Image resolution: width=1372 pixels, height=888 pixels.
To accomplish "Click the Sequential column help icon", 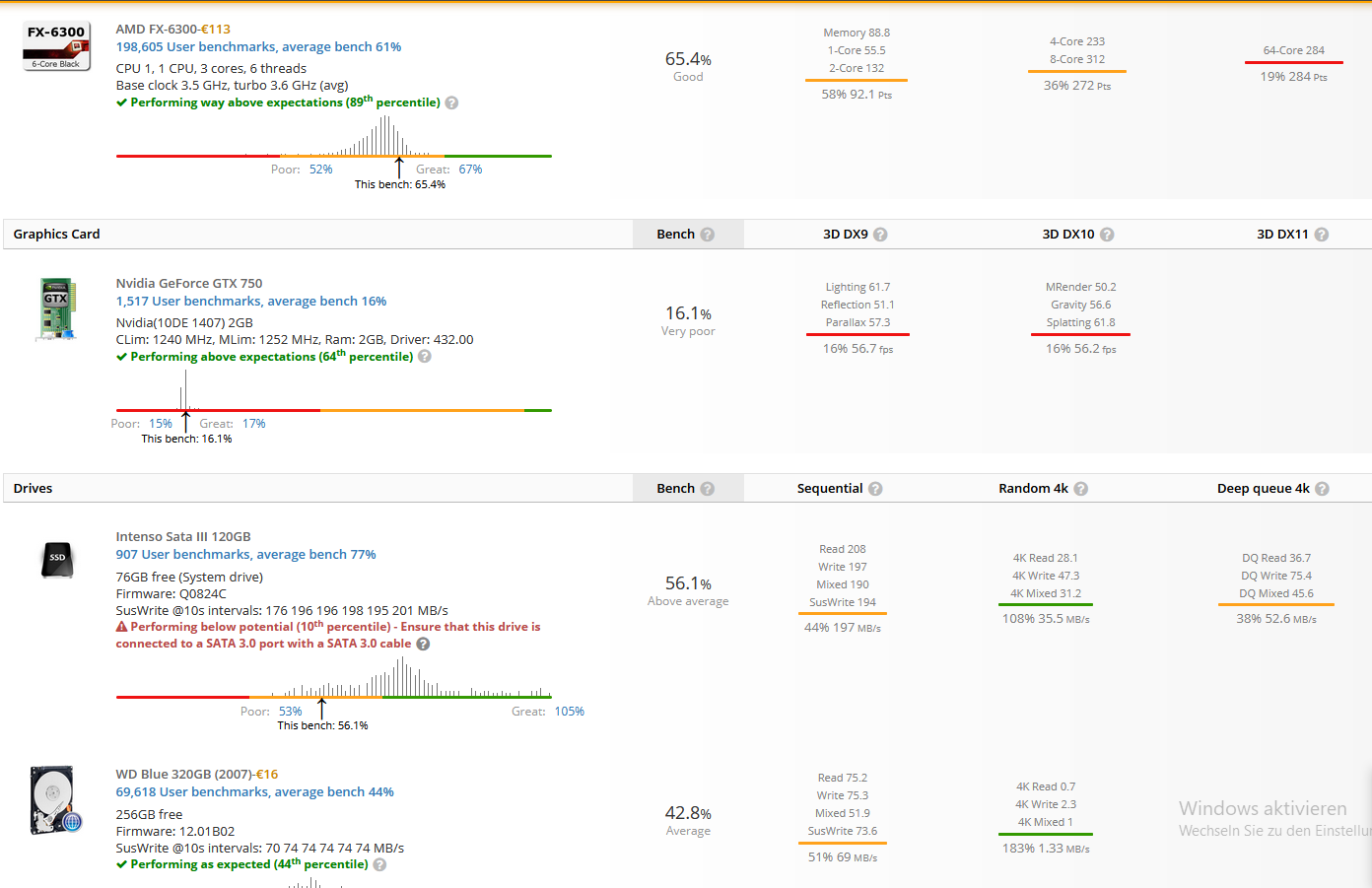I will (875, 489).
